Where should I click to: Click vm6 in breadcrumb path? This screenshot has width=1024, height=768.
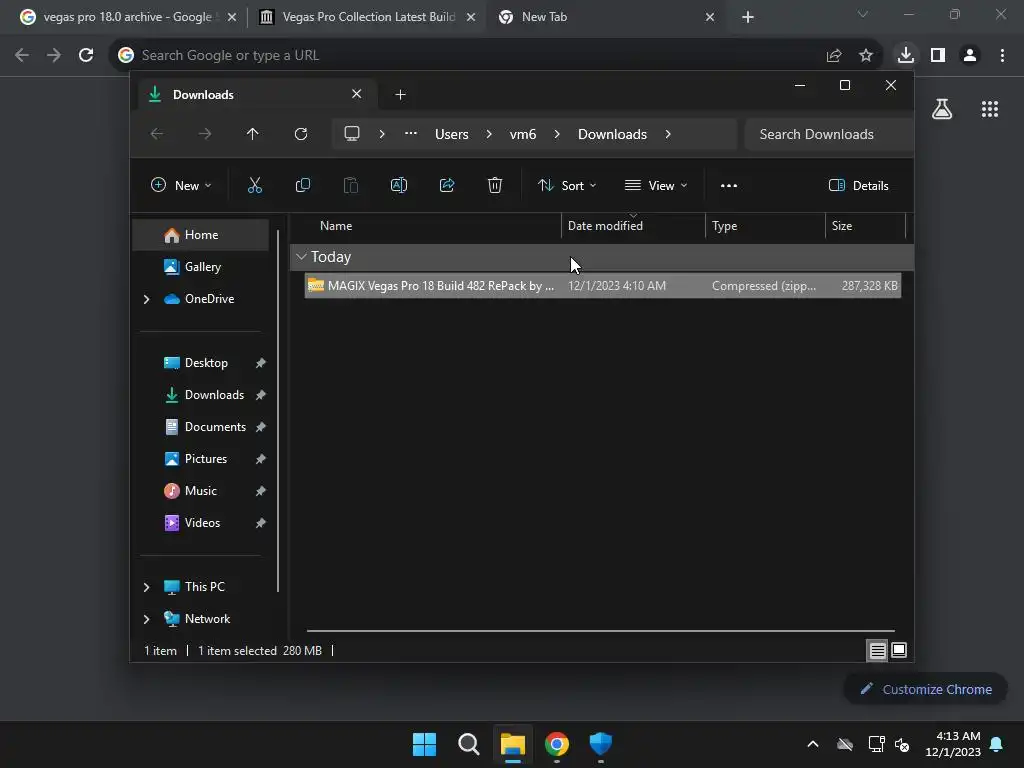522,134
